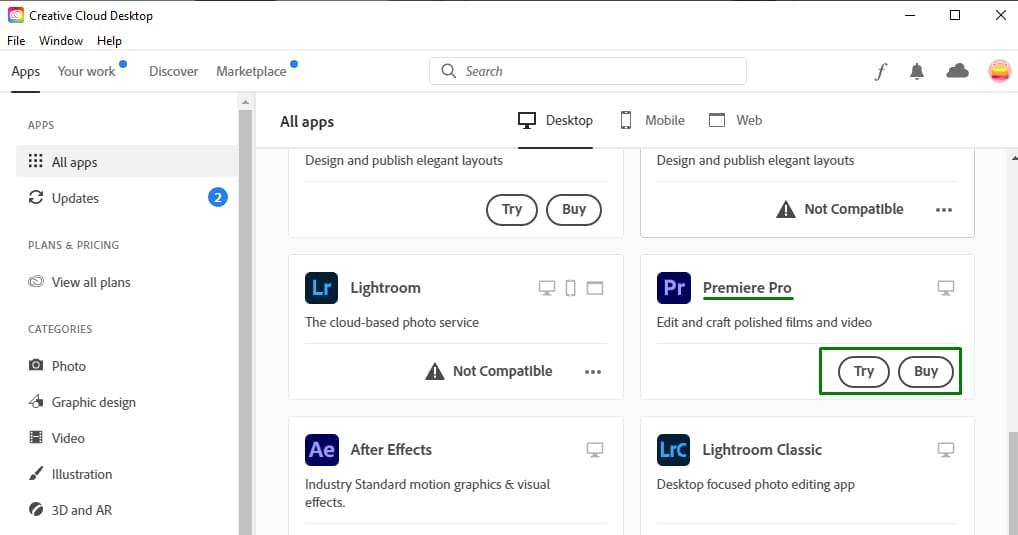The image size is (1018, 535).
Task: Click Try for Premiere Pro
Action: (x=863, y=371)
